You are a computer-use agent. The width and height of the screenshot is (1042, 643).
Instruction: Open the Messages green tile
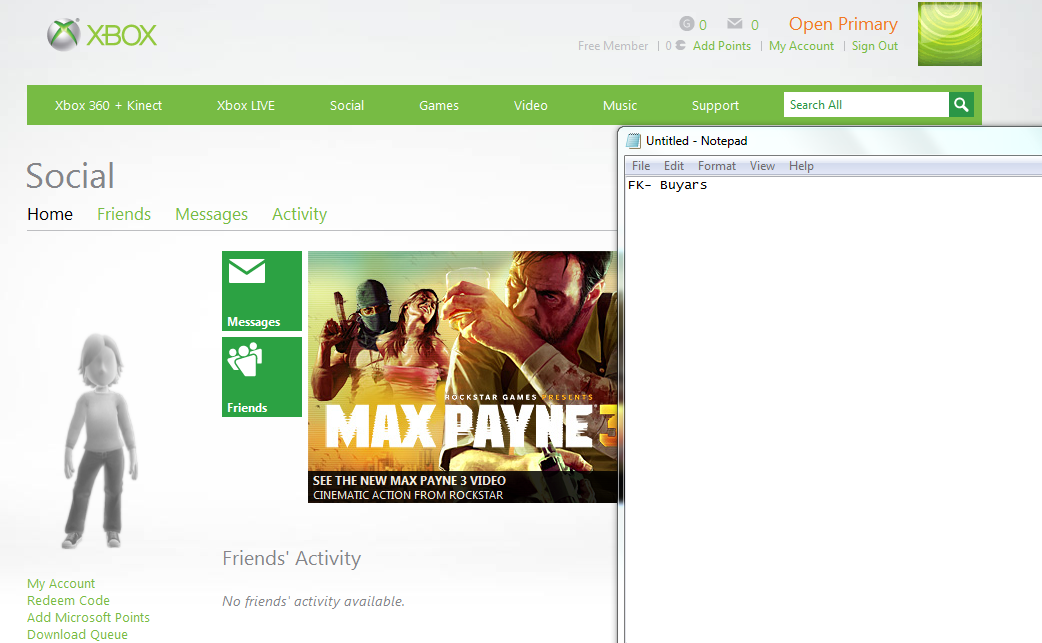pyautogui.click(x=262, y=290)
